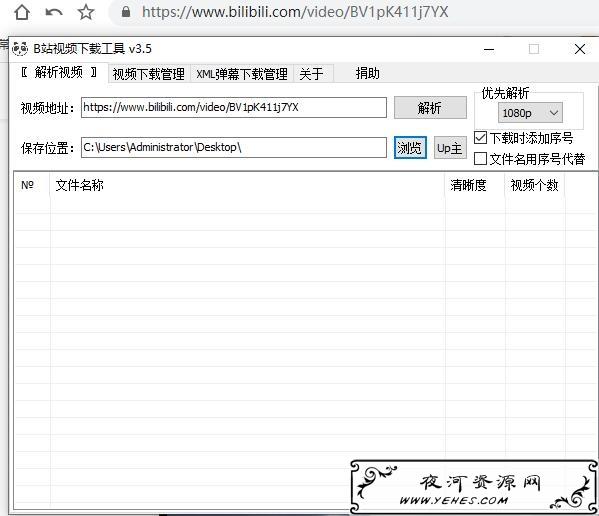Image resolution: width=599 pixels, height=516 pixels.
Task: Click the browser home icon
Action: coord(22,12)
